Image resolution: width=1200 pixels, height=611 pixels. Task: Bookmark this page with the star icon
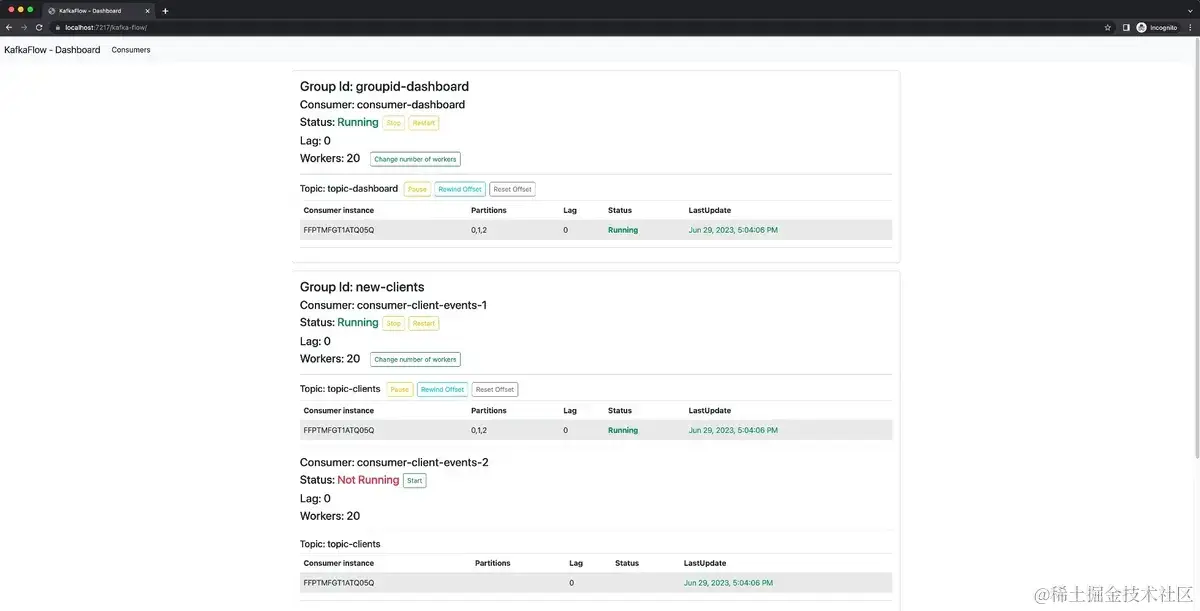[x=1107, y=28]
